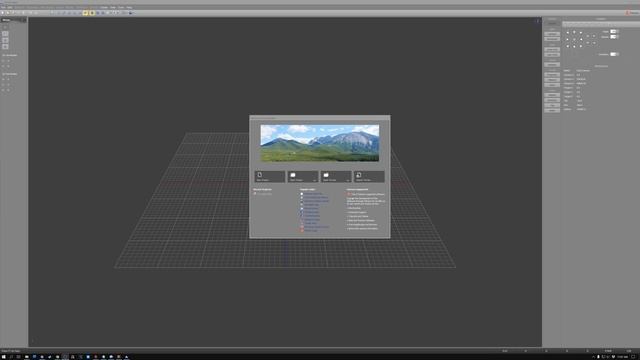Toggle the topmost switch in the right panel

coord(614,31)
